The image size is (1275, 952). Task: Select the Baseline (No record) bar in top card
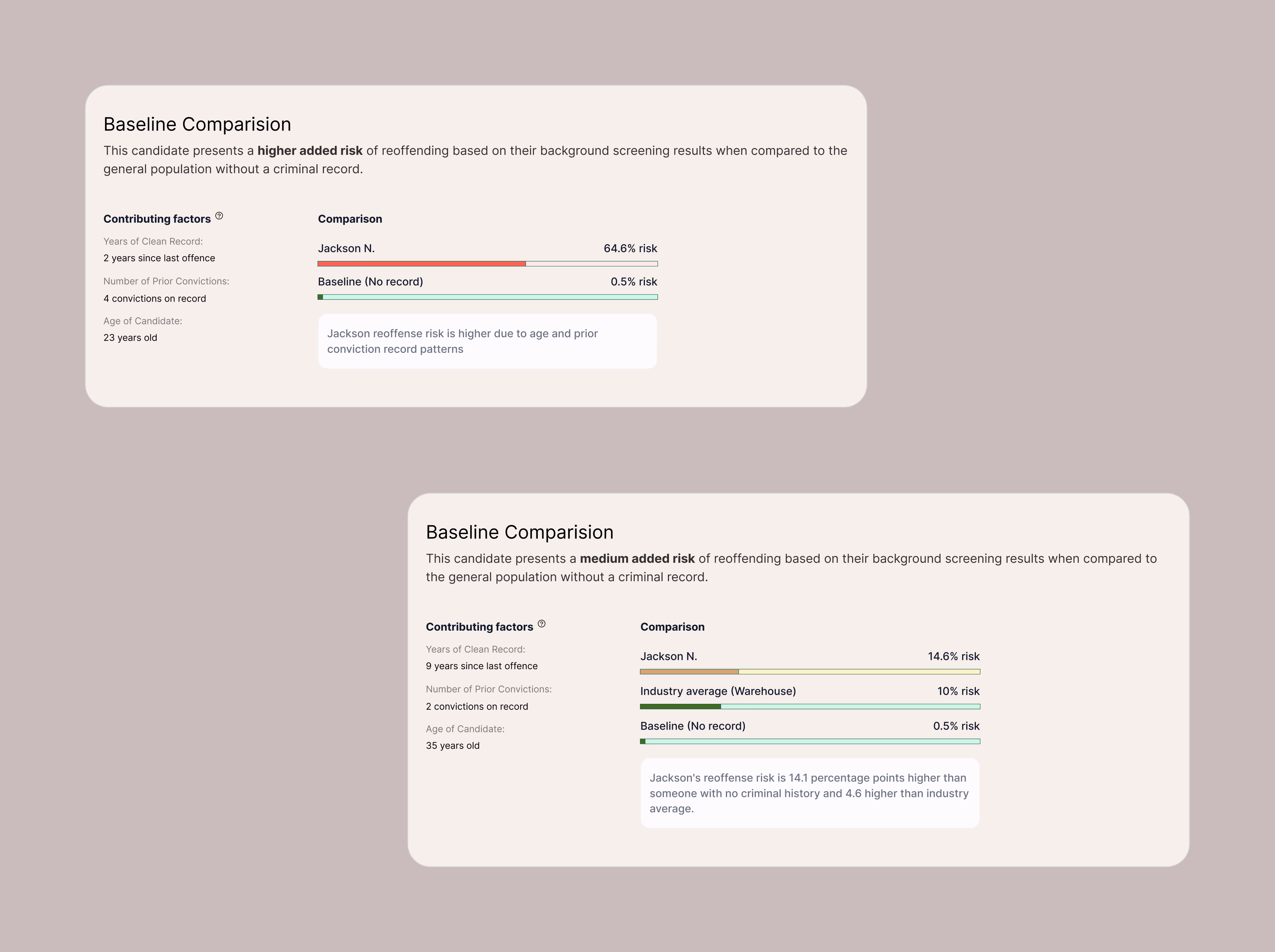pos(488,297)
